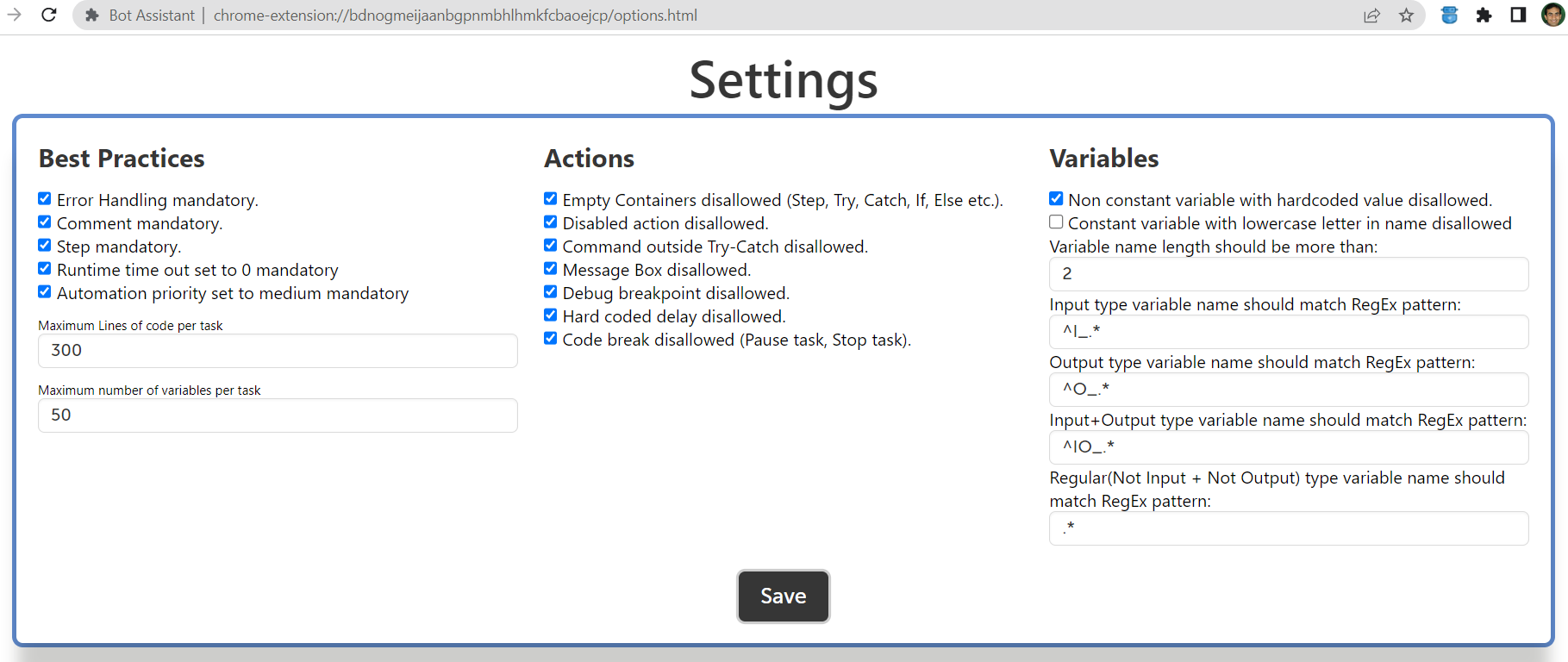Open the Extensions puzzle icon in toolbar

1484,15
